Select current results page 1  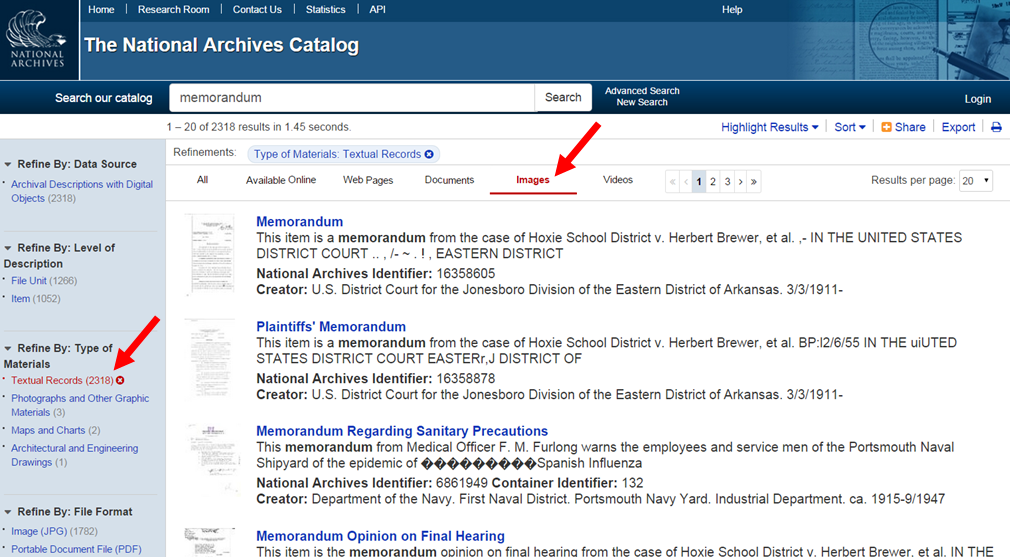(699, 182)
